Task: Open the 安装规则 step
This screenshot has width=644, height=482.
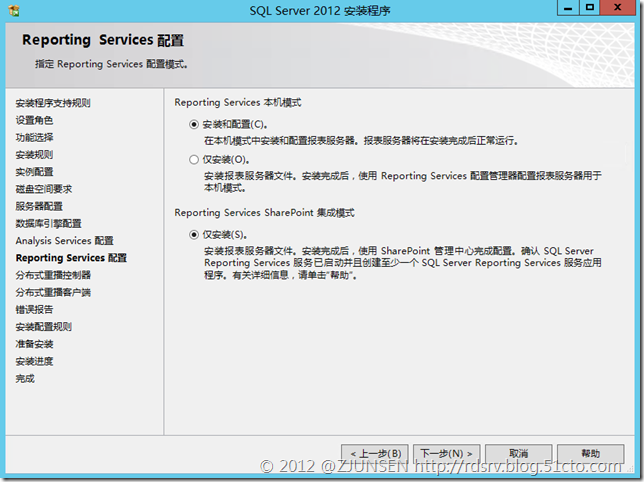Action: tap(34, 154)
